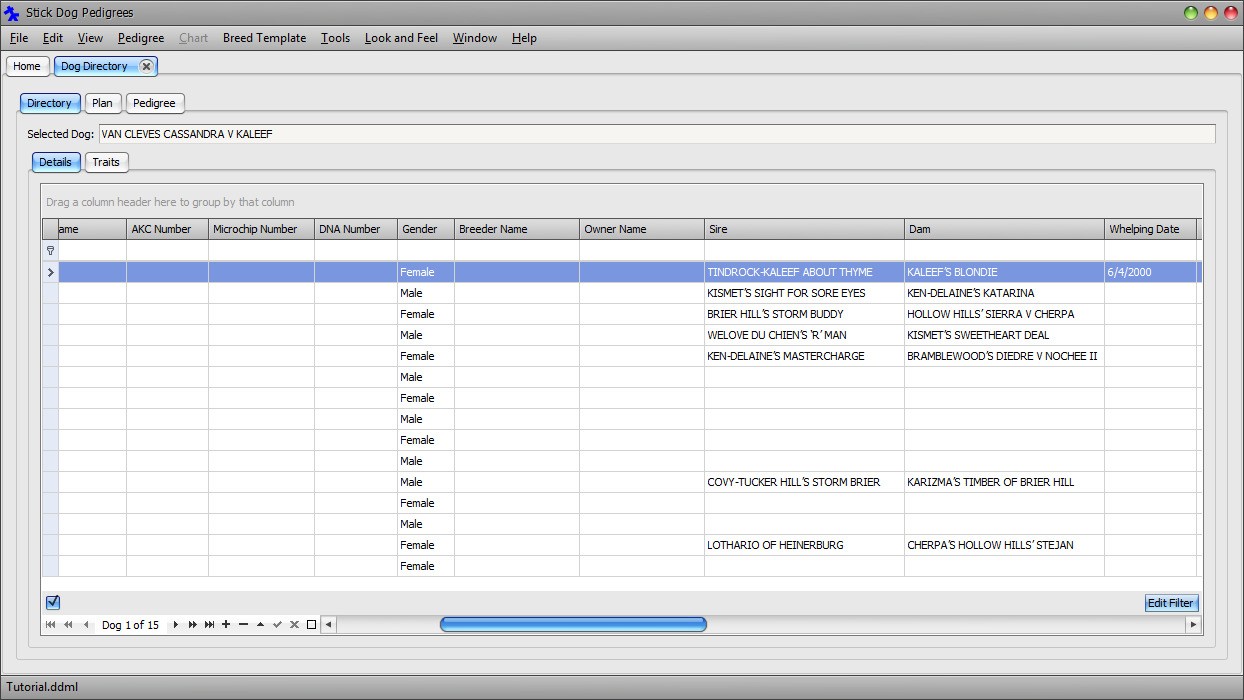The height and width of the screenshot is (700, 1244).
Task: Add a new dog record with plus icon
Action: click(226, 625)
